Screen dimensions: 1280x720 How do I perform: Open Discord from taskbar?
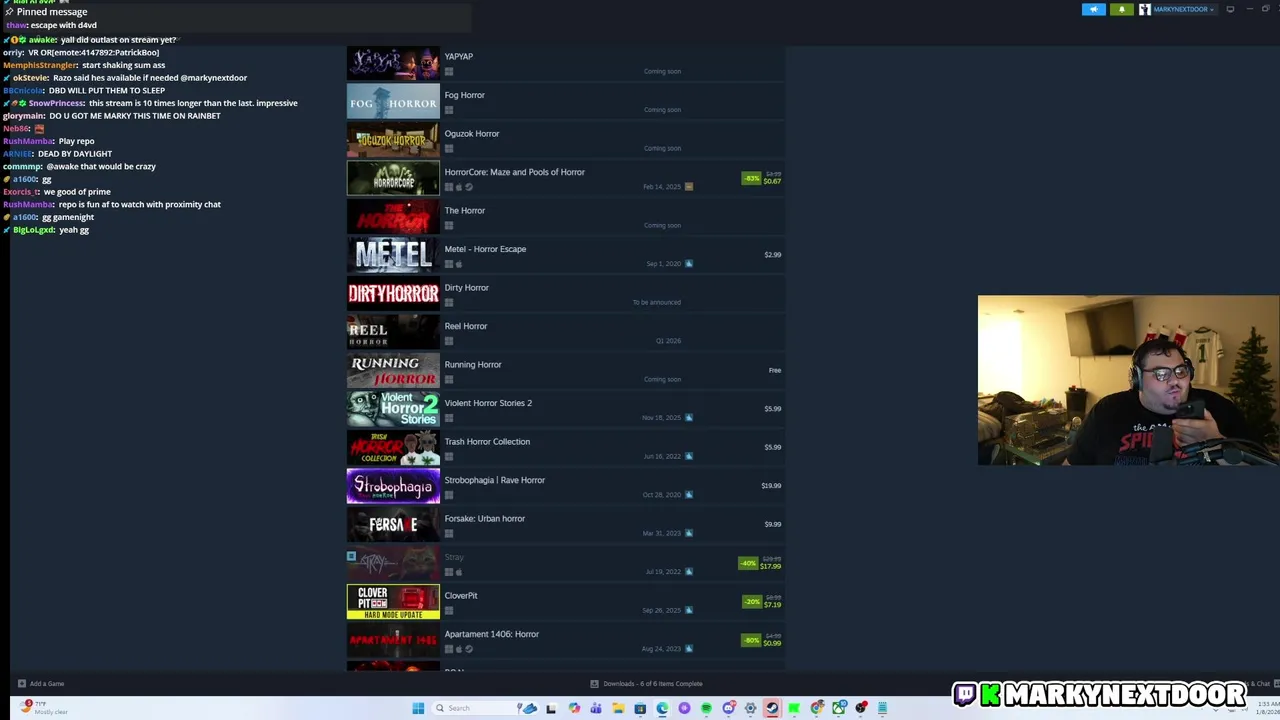point(729,708)
